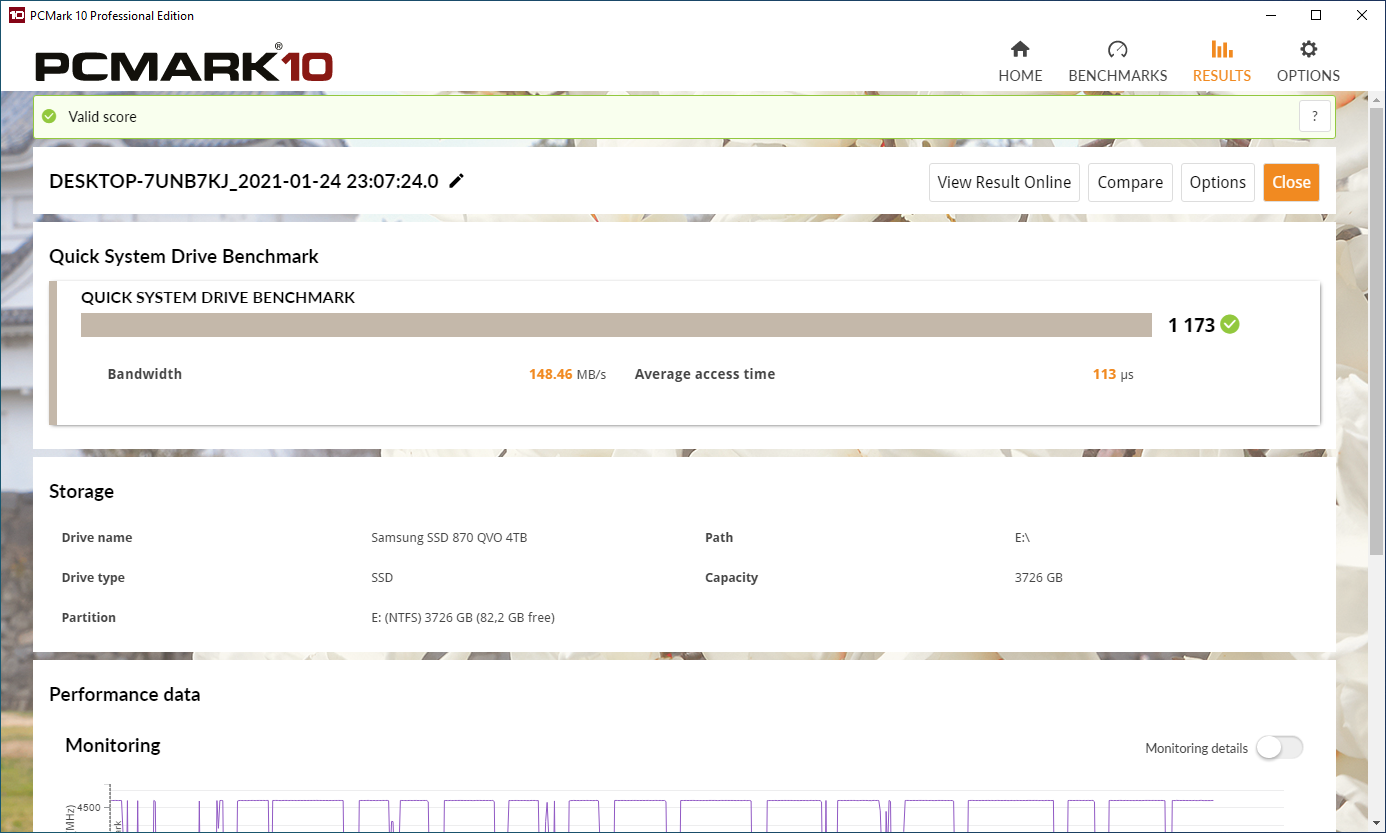Click the green Valid score check icon
This screenshot has height=833, width=1386.
coord(48,116)
